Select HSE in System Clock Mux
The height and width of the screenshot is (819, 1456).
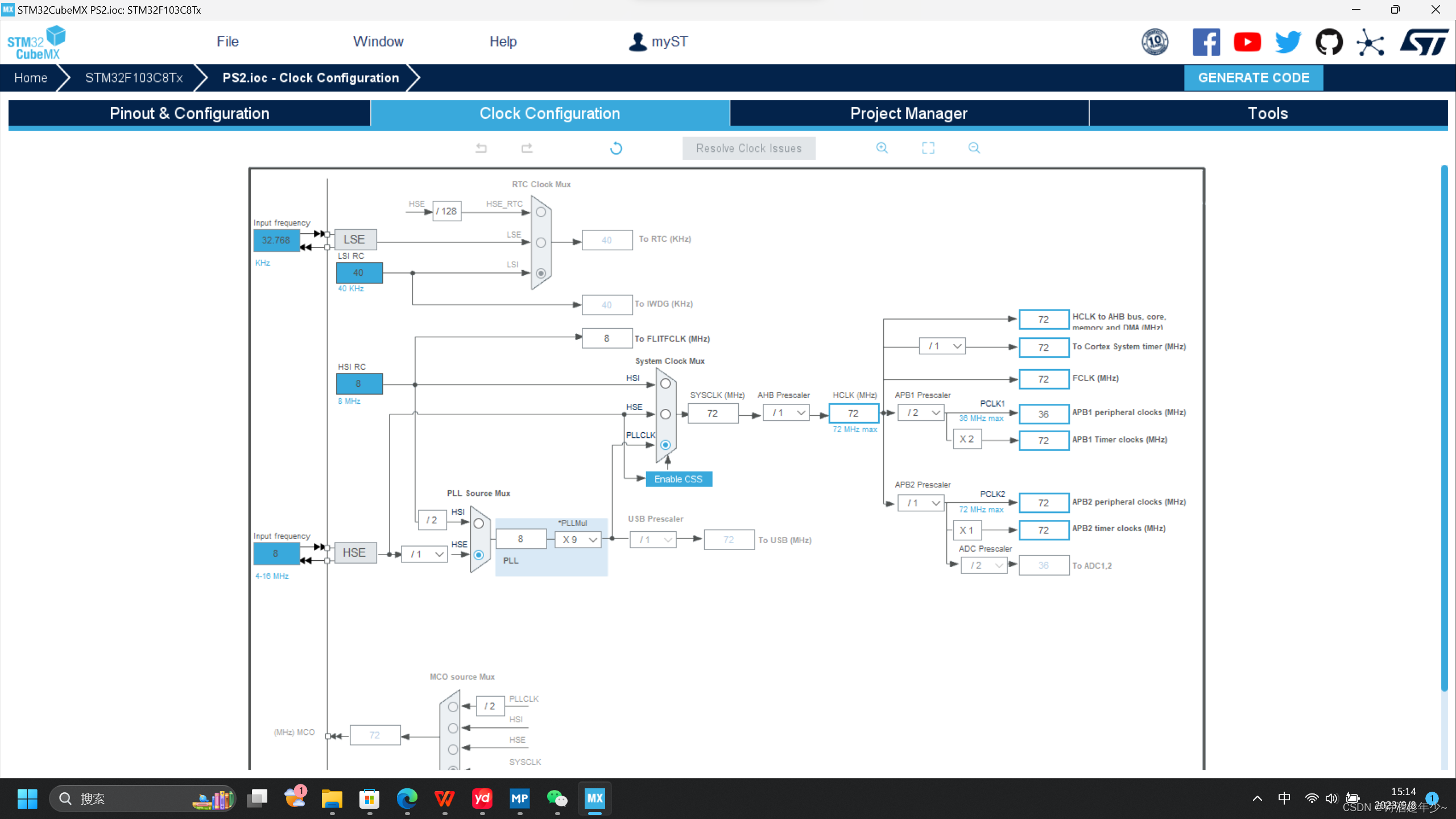click(x=665, y=414)
